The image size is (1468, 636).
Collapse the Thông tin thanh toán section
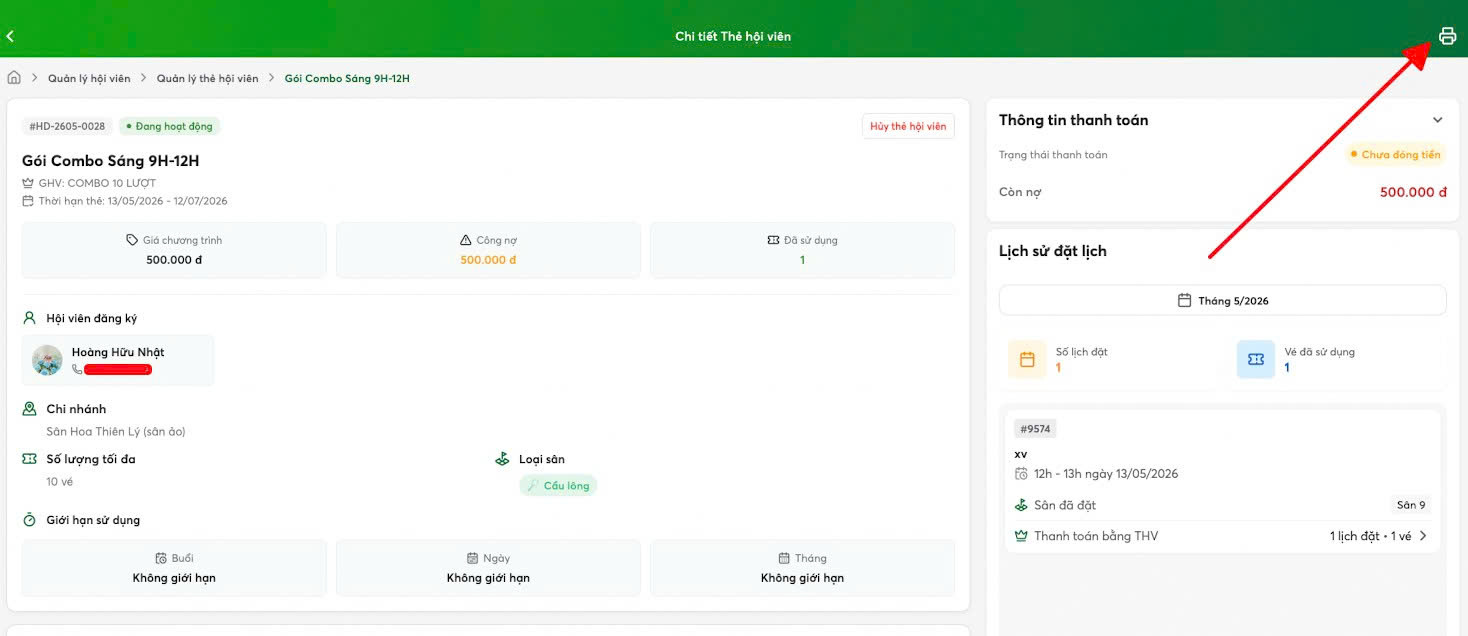point(1437,120)
